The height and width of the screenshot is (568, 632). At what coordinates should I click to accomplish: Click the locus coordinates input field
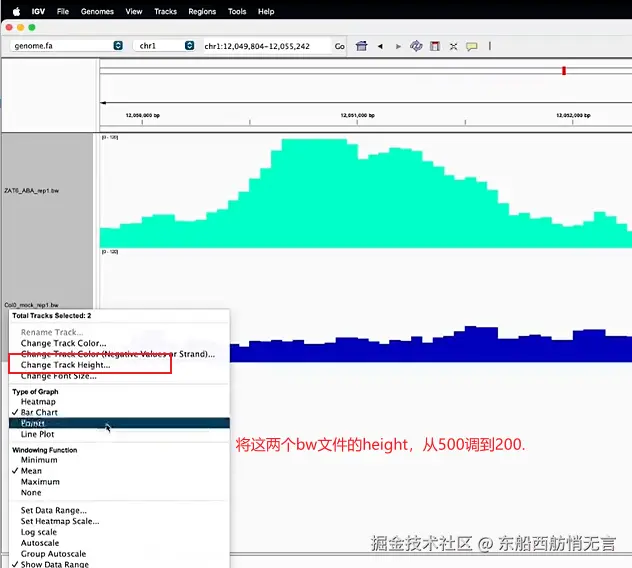click(x=267, y=46)
